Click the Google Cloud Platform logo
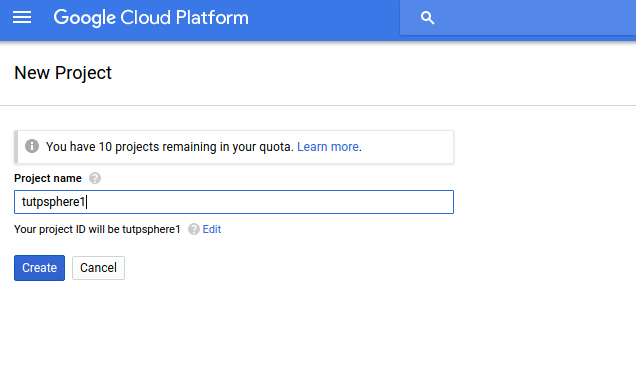 click(x=151, y=18)
